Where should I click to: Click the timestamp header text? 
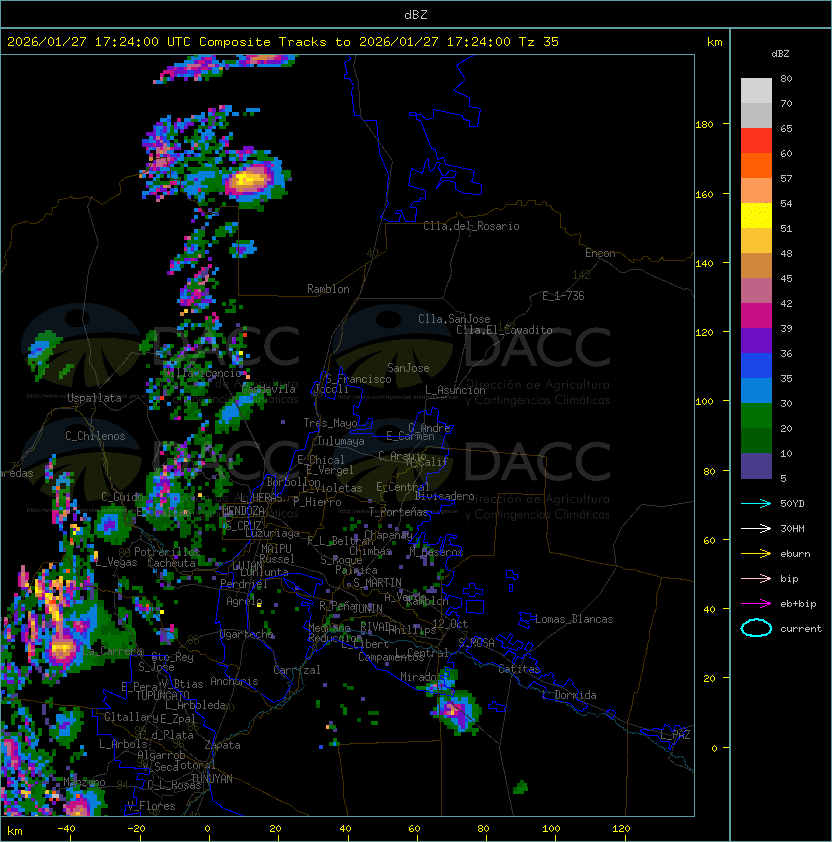(283, 42)
